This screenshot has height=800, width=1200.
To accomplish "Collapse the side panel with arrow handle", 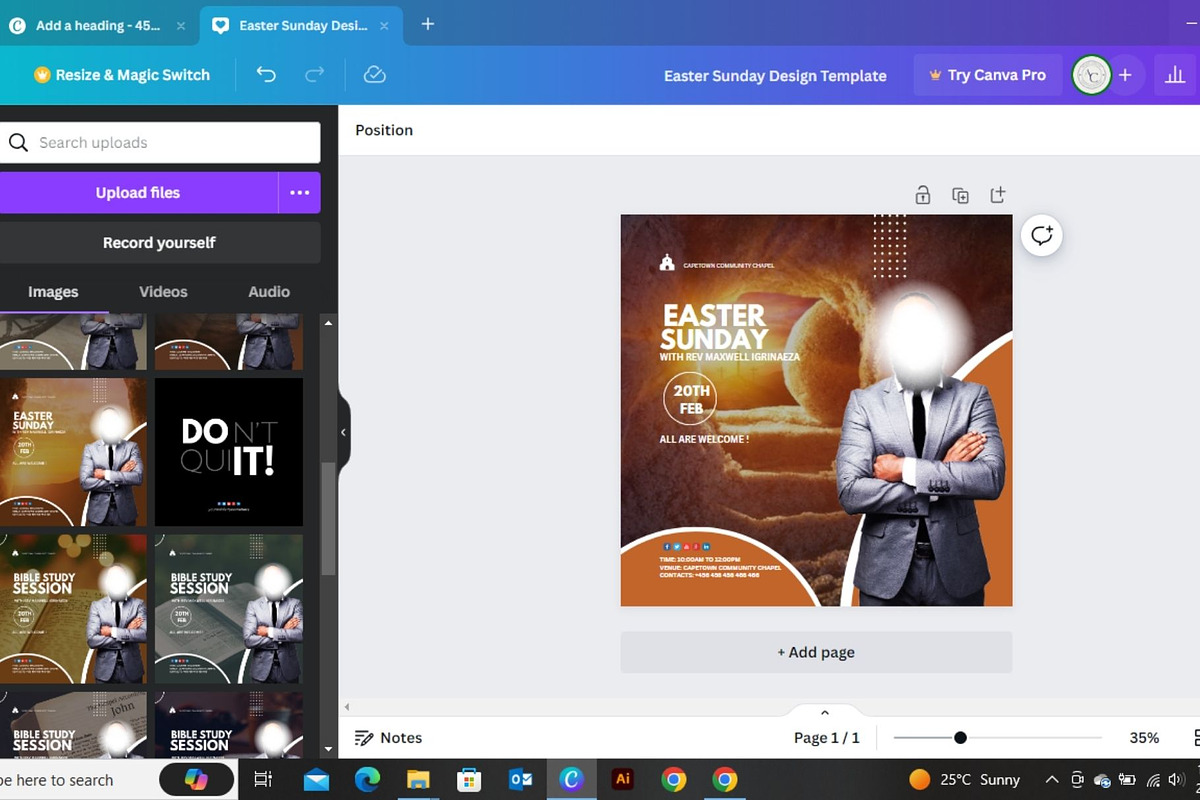I will click(343, 432).
